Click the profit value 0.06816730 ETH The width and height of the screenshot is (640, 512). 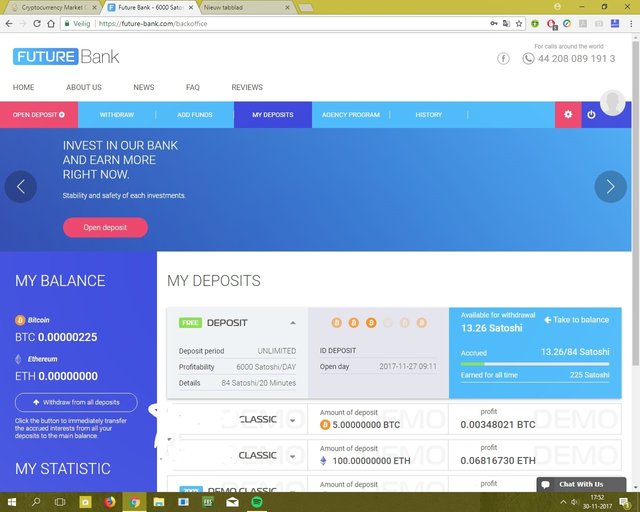(x=498, y=461)
